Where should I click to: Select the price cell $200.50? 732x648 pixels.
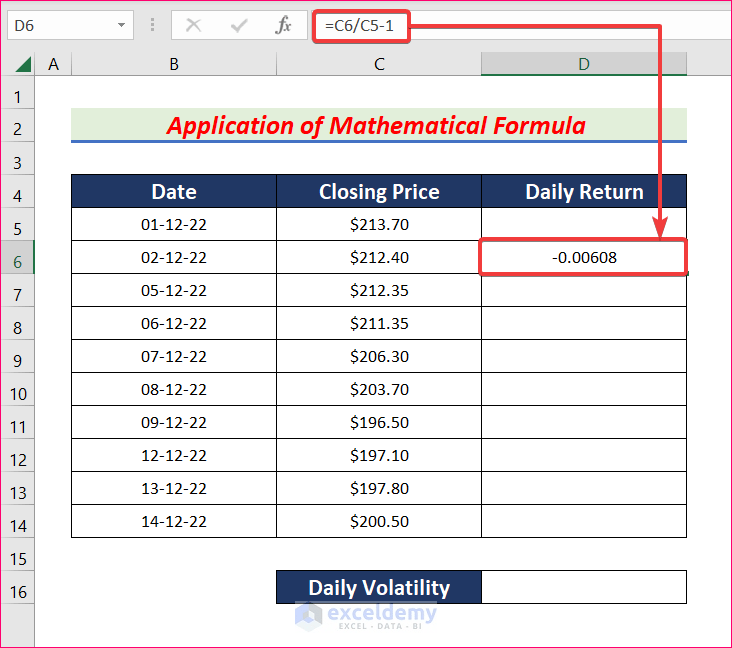pos(379,521)
